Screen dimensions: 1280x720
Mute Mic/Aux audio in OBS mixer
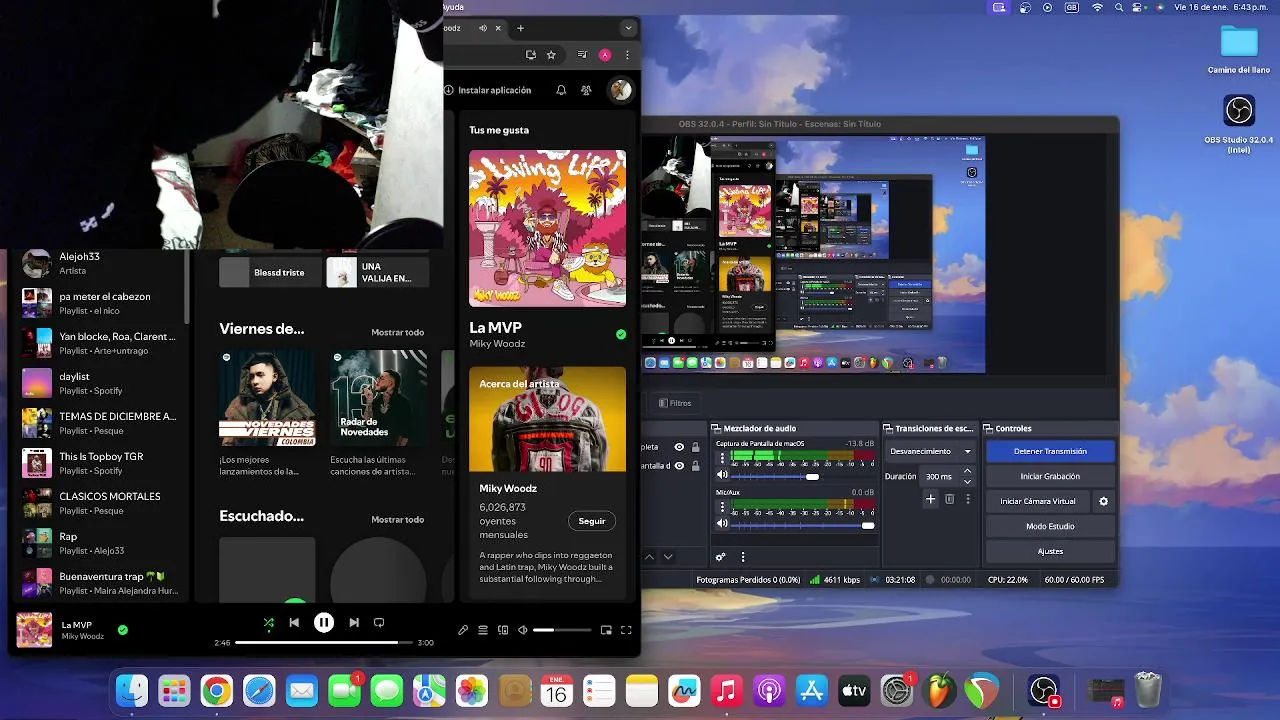pyautogui.click(x=722, y=524)
